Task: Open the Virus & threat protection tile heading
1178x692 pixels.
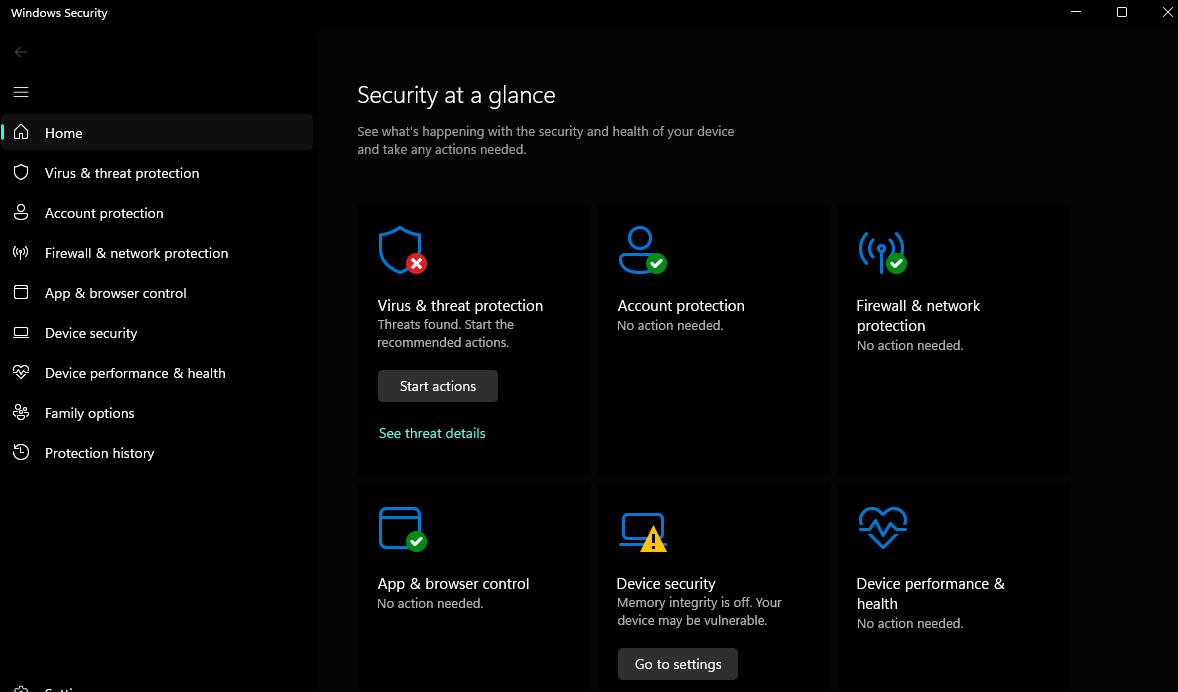Action: (460, 305)
